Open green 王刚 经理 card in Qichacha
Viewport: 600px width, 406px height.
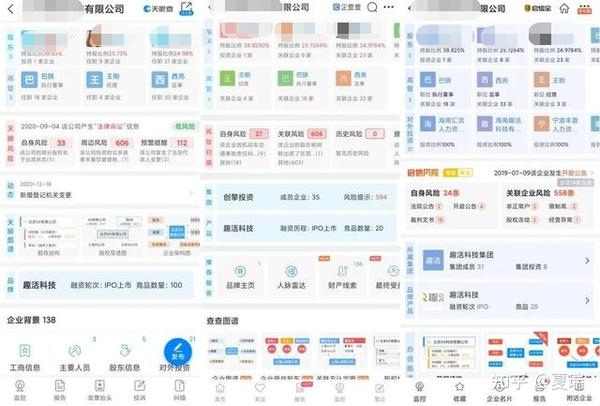tap(243, 86)
